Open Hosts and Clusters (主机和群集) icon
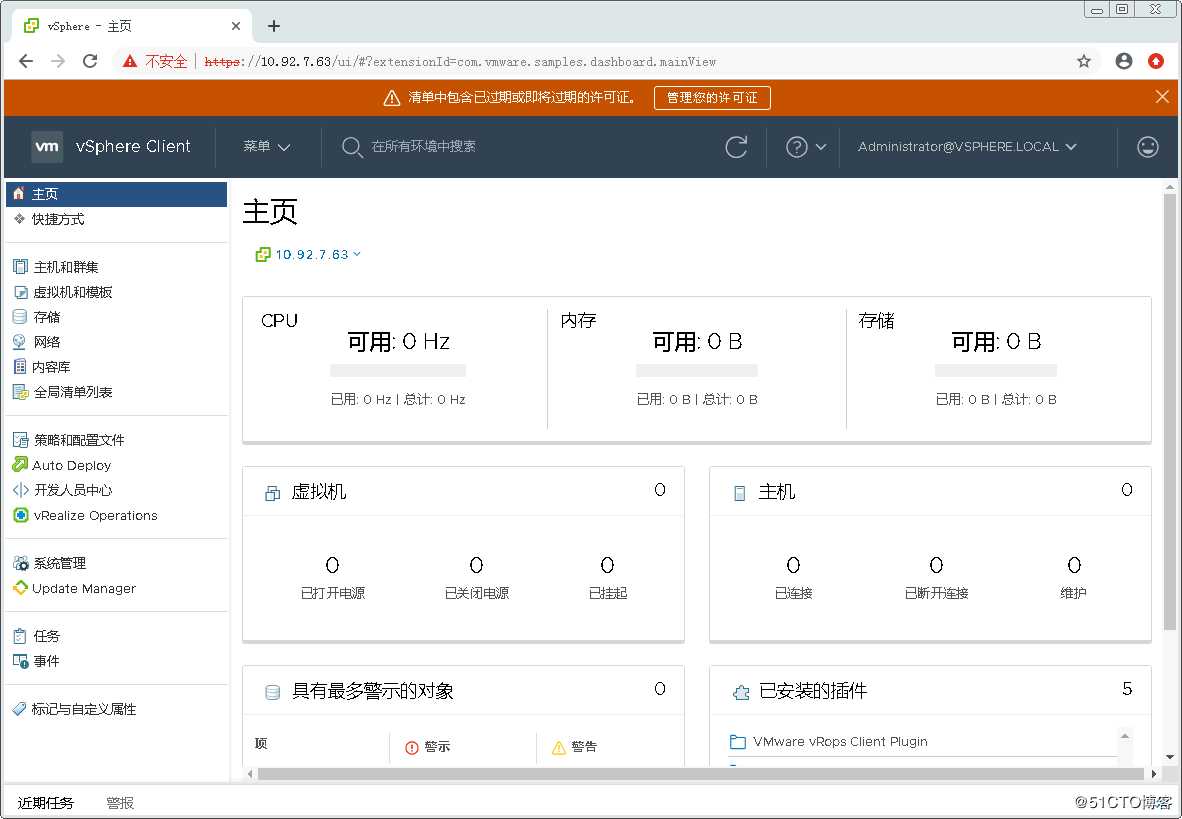The height and width of the screenshot is (819, 1182). 20,266
